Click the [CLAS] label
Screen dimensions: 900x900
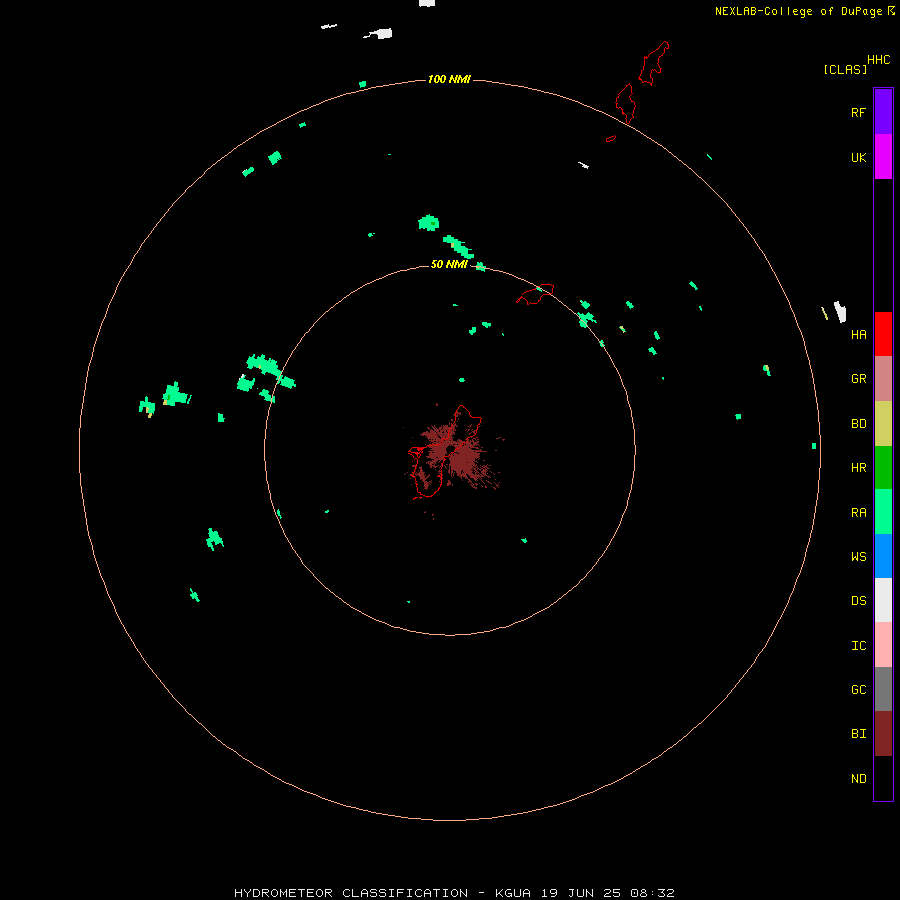[x=845, y=69]
